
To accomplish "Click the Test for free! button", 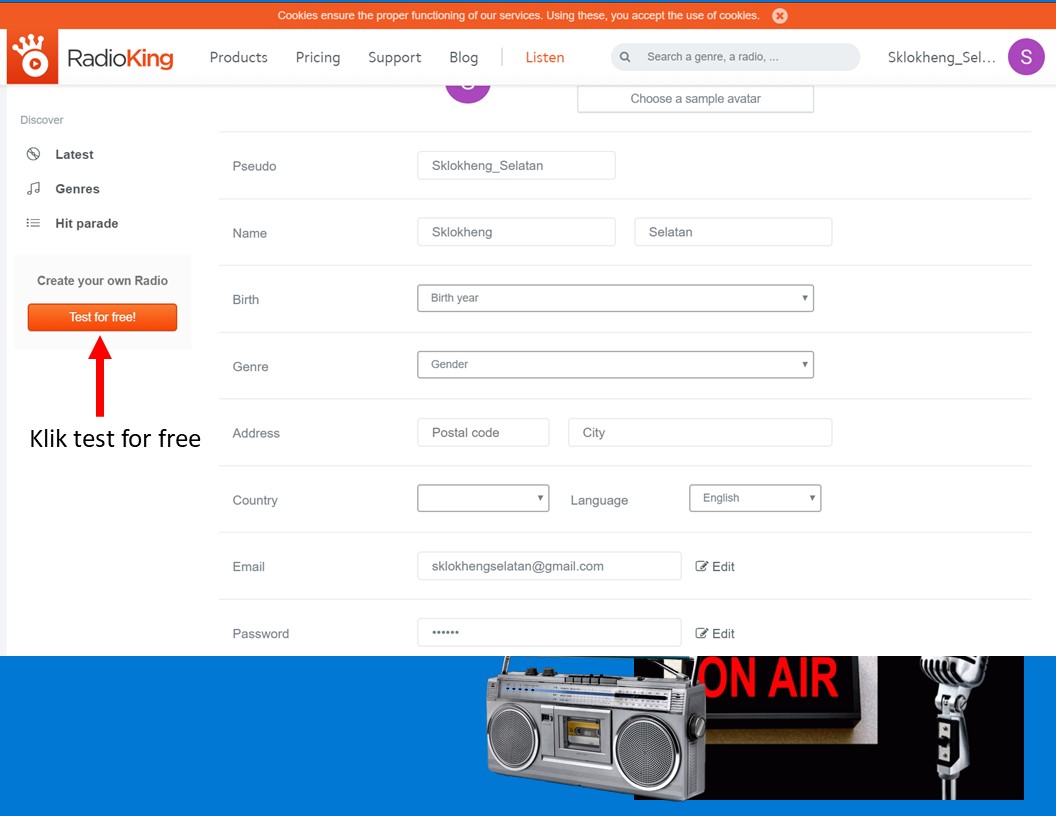I will 102,317.
